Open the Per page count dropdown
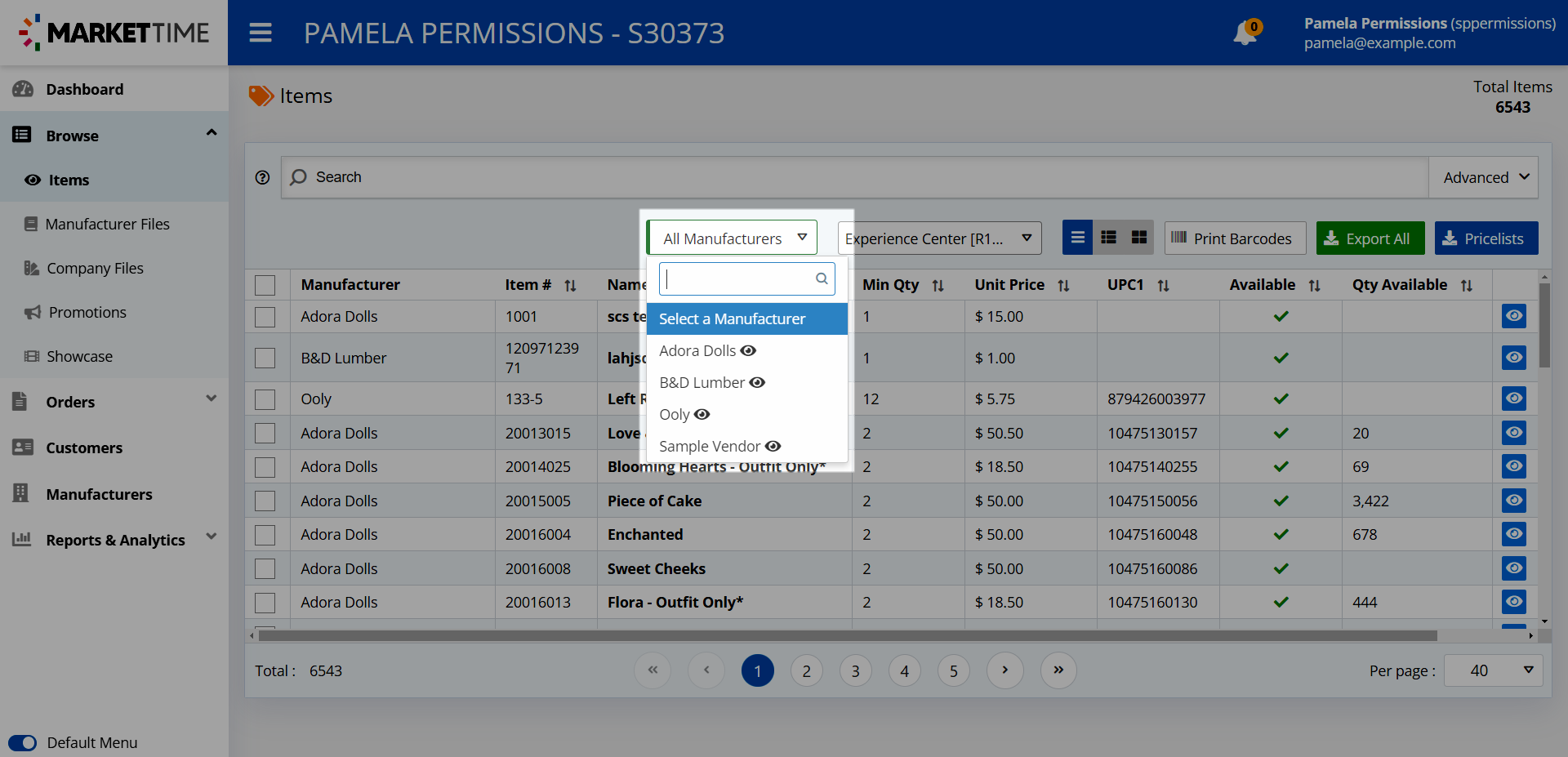This screenshot has width=1568, height=757. tap(1493, 670)
